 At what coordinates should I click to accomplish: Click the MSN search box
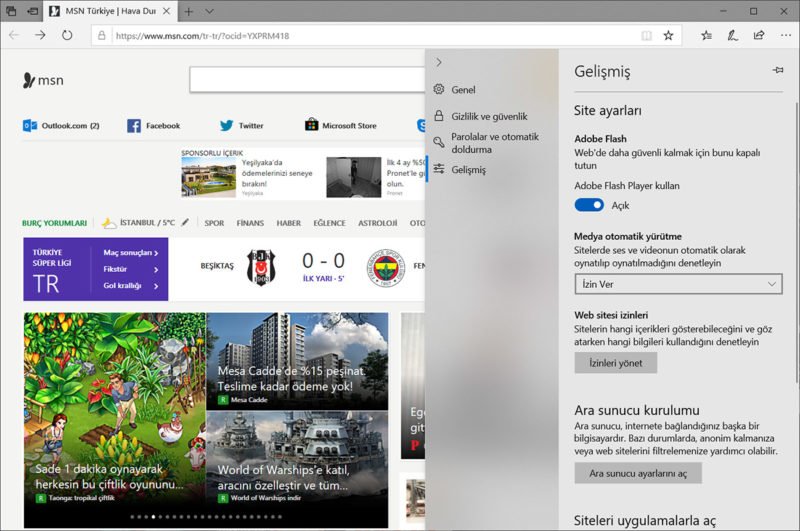307,80
